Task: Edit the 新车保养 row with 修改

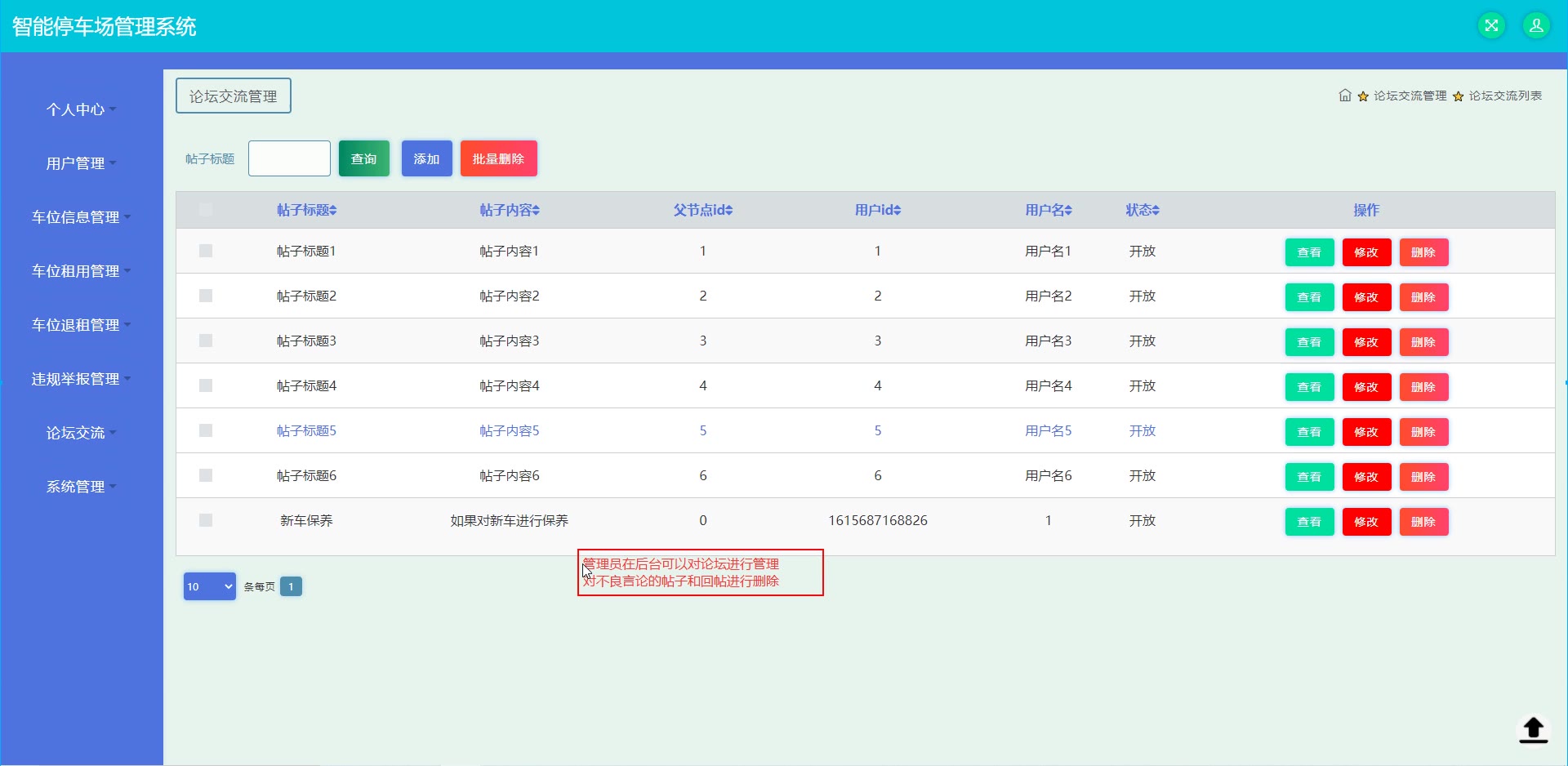Action: click(1366, 522)
